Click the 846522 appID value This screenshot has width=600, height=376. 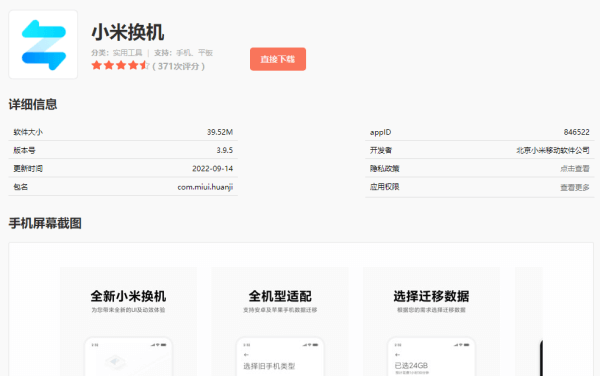coord(576,132)
